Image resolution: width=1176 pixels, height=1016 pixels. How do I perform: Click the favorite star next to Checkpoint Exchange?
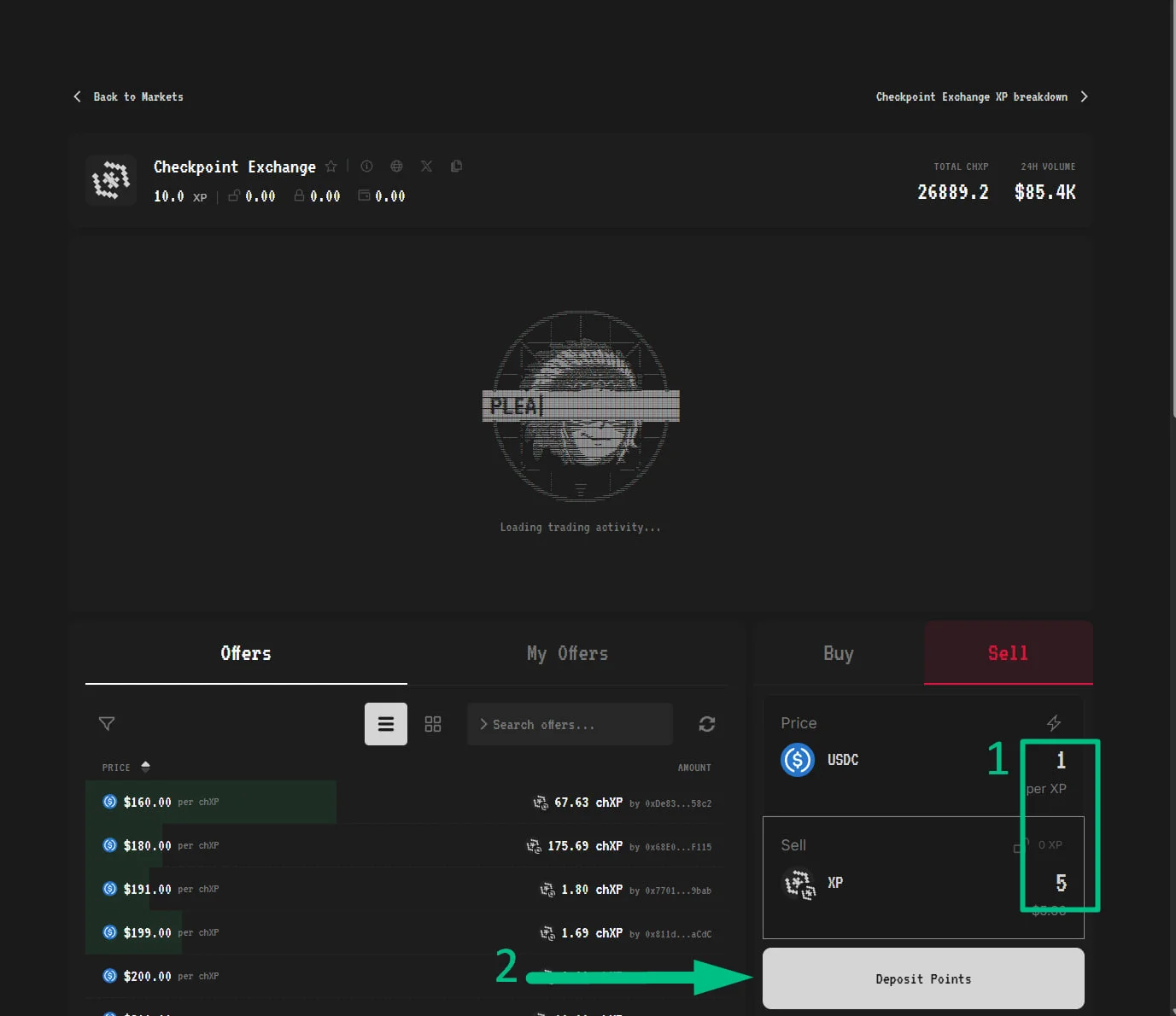pos(331,166)
